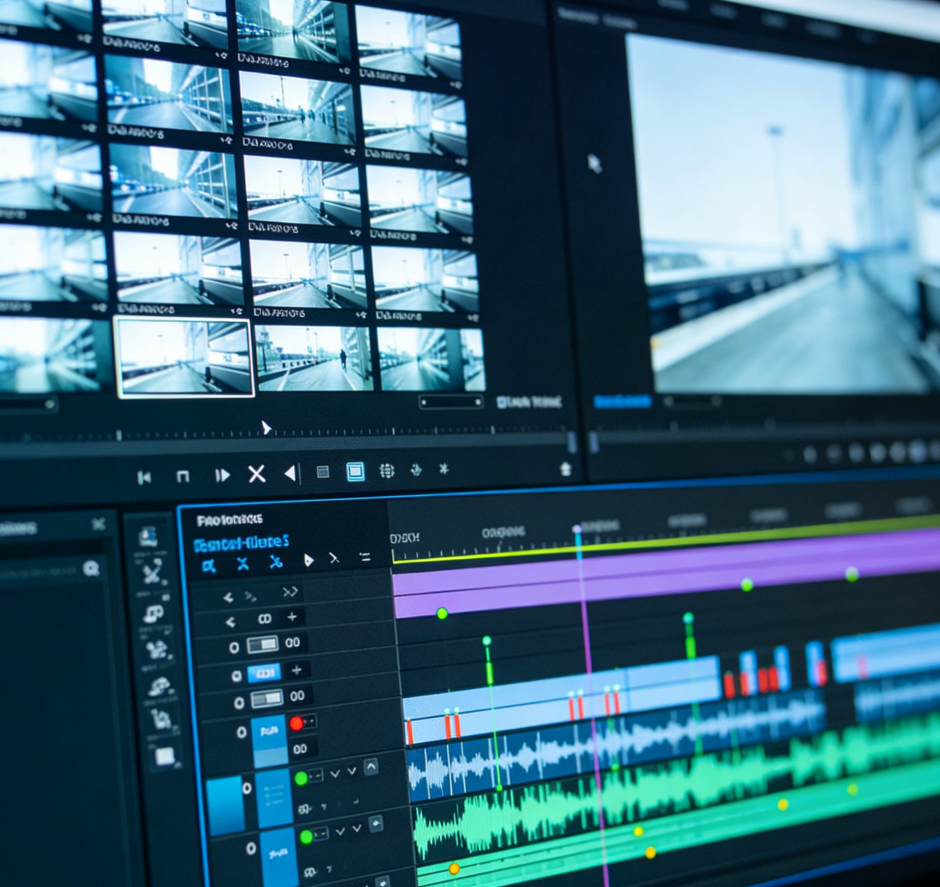Expand the double-chevron in top track header row

(x=290, y=592)
